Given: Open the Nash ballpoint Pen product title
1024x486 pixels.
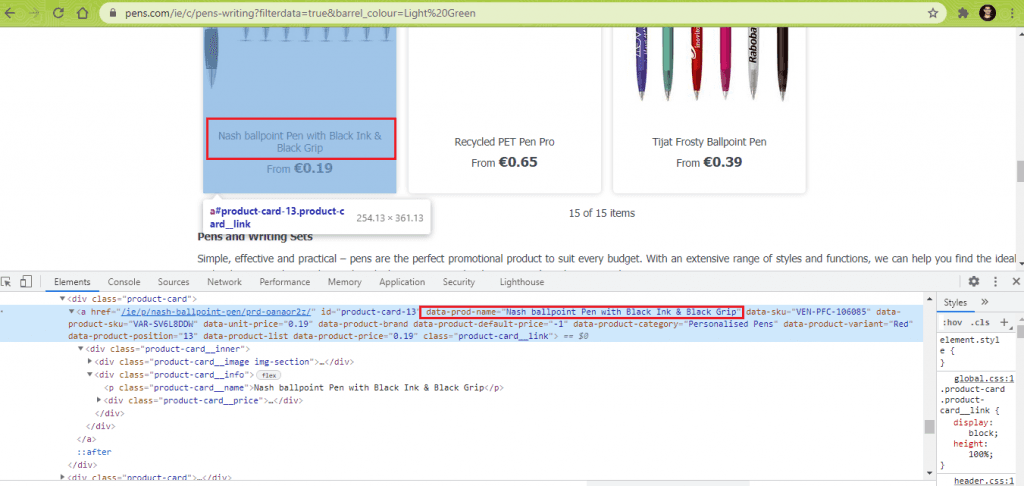Looking at the screenshot, I should click(300, 142).
